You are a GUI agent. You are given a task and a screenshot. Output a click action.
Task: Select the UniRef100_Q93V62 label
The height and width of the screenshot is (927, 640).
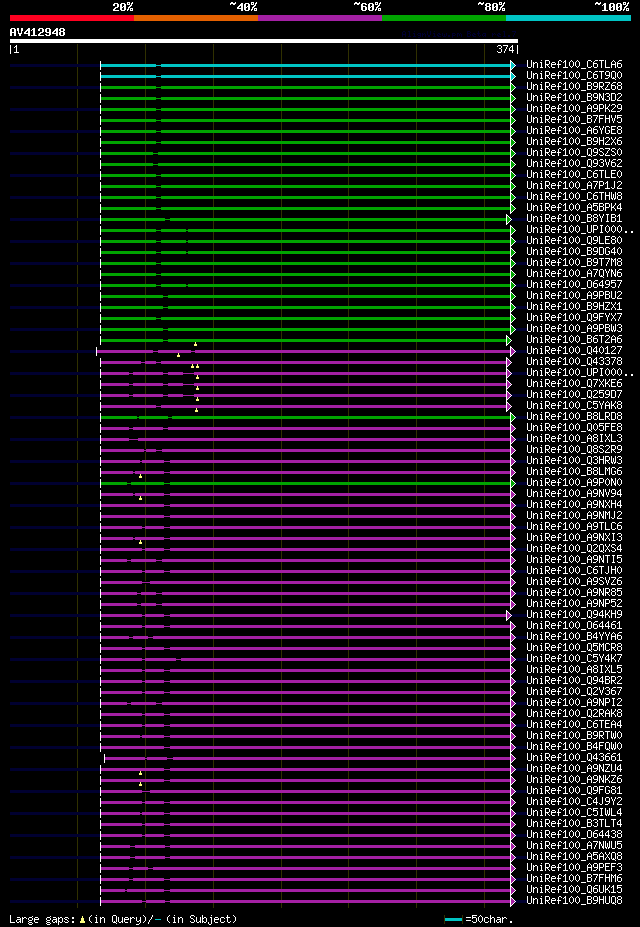(574, 163)
